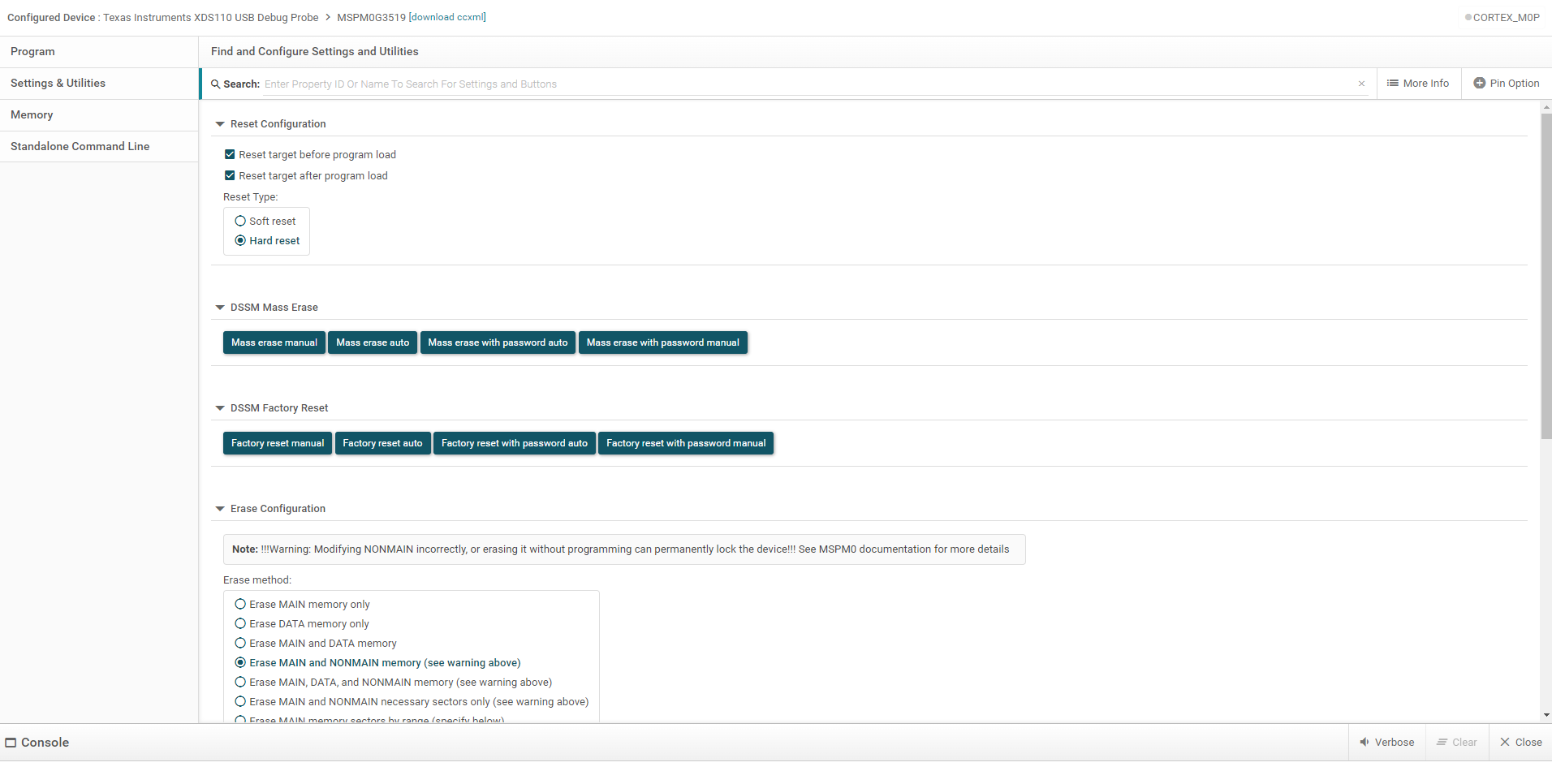Click Mass erase auto button
1552x784 pixels.
(x=373, y=342)
